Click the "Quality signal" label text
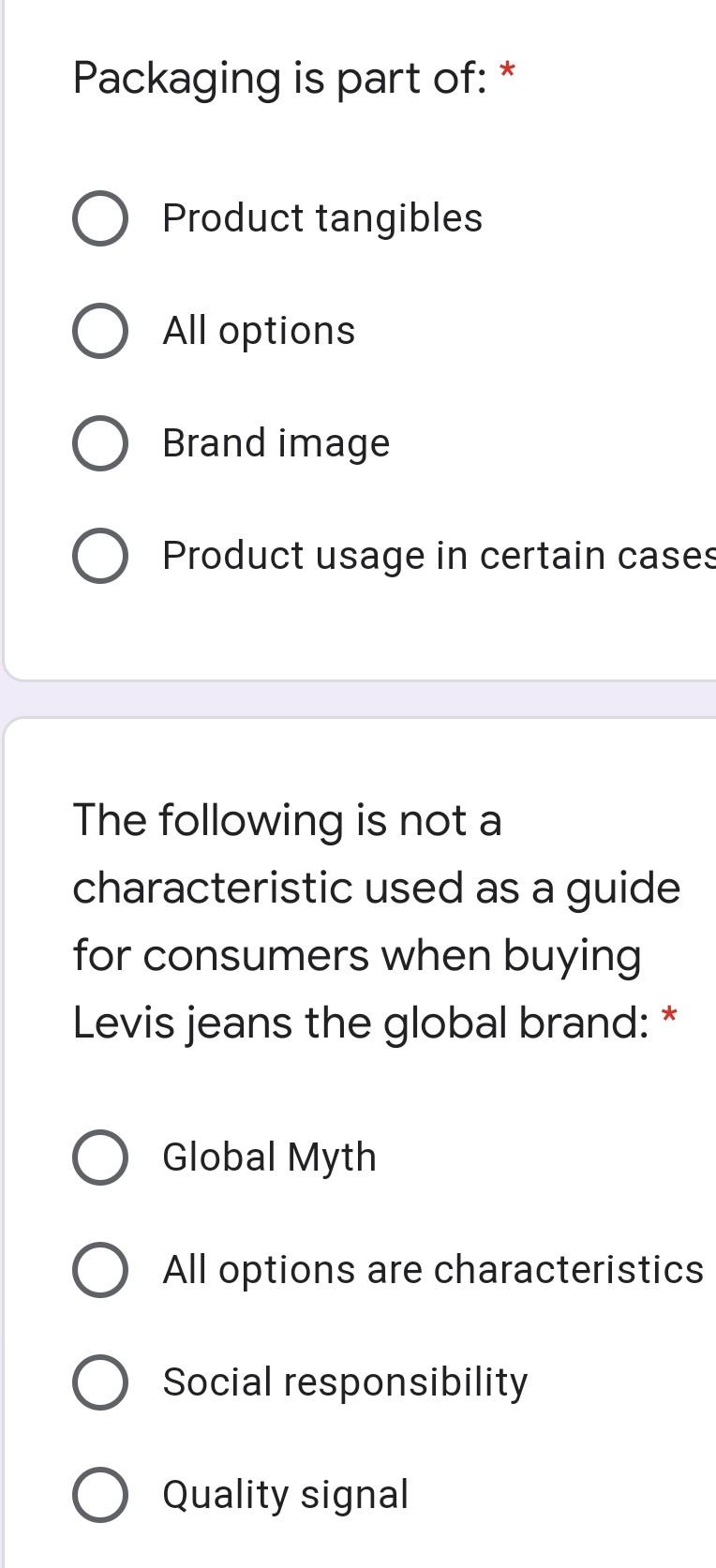716x1568 pixels. pyautogui.click(x=284, y=1495)
